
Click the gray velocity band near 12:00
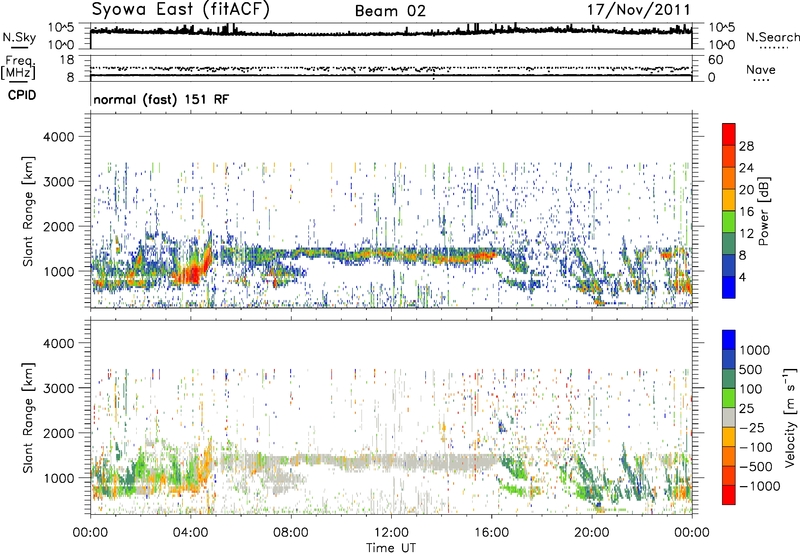point(391,462)
